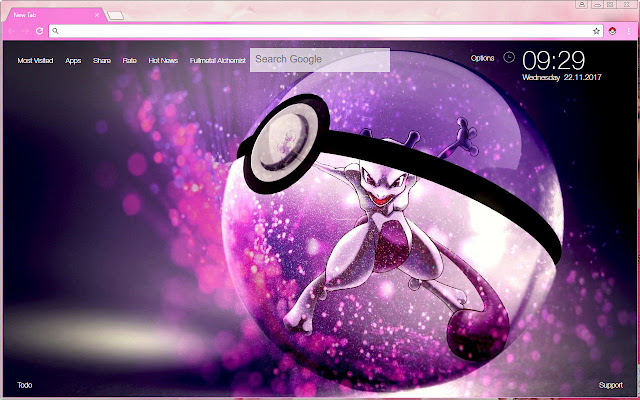Open the Most Visited menu
This screenshot has height=400, width=640.
coord(35,60)
